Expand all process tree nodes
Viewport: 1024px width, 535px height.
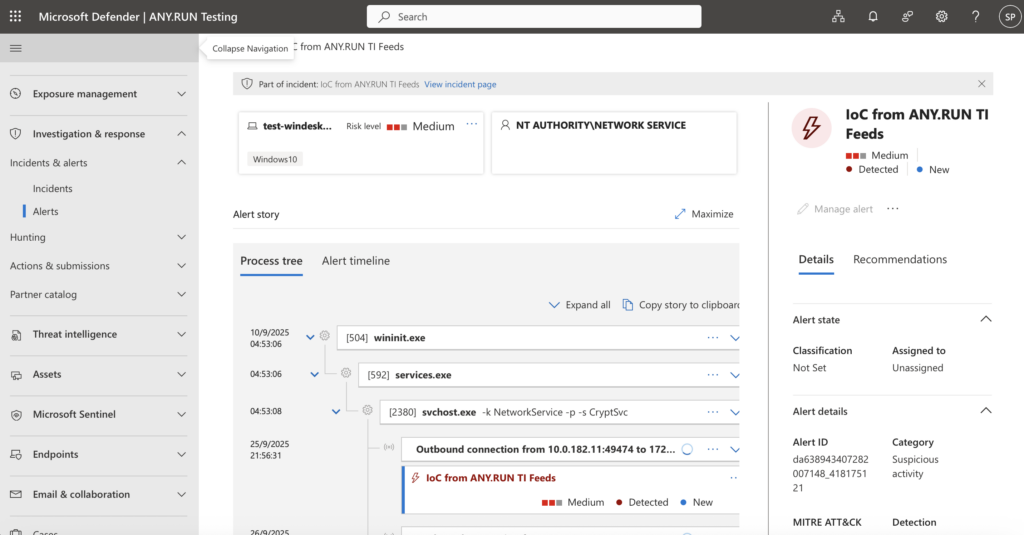580,305
